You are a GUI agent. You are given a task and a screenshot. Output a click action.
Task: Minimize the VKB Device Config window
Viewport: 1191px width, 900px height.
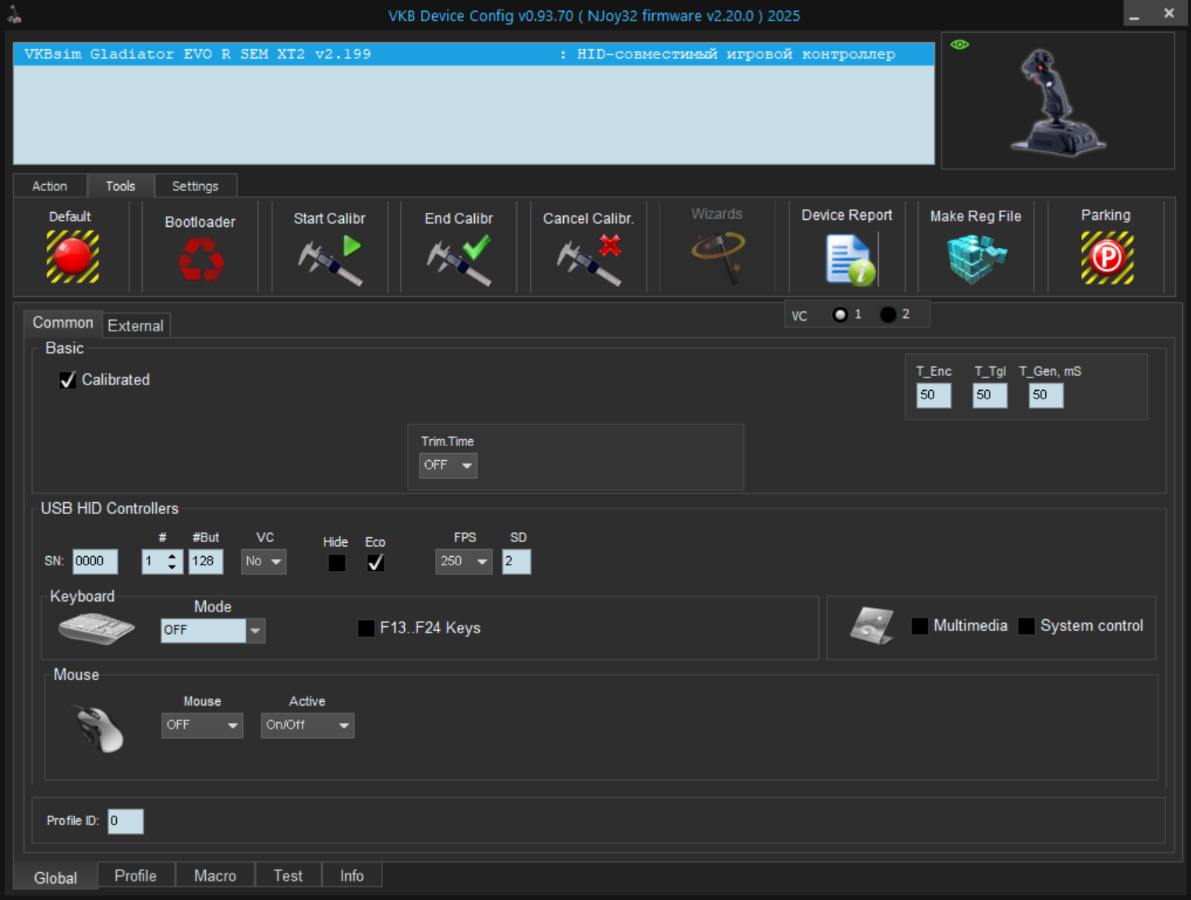click(x=1134, y=14)
